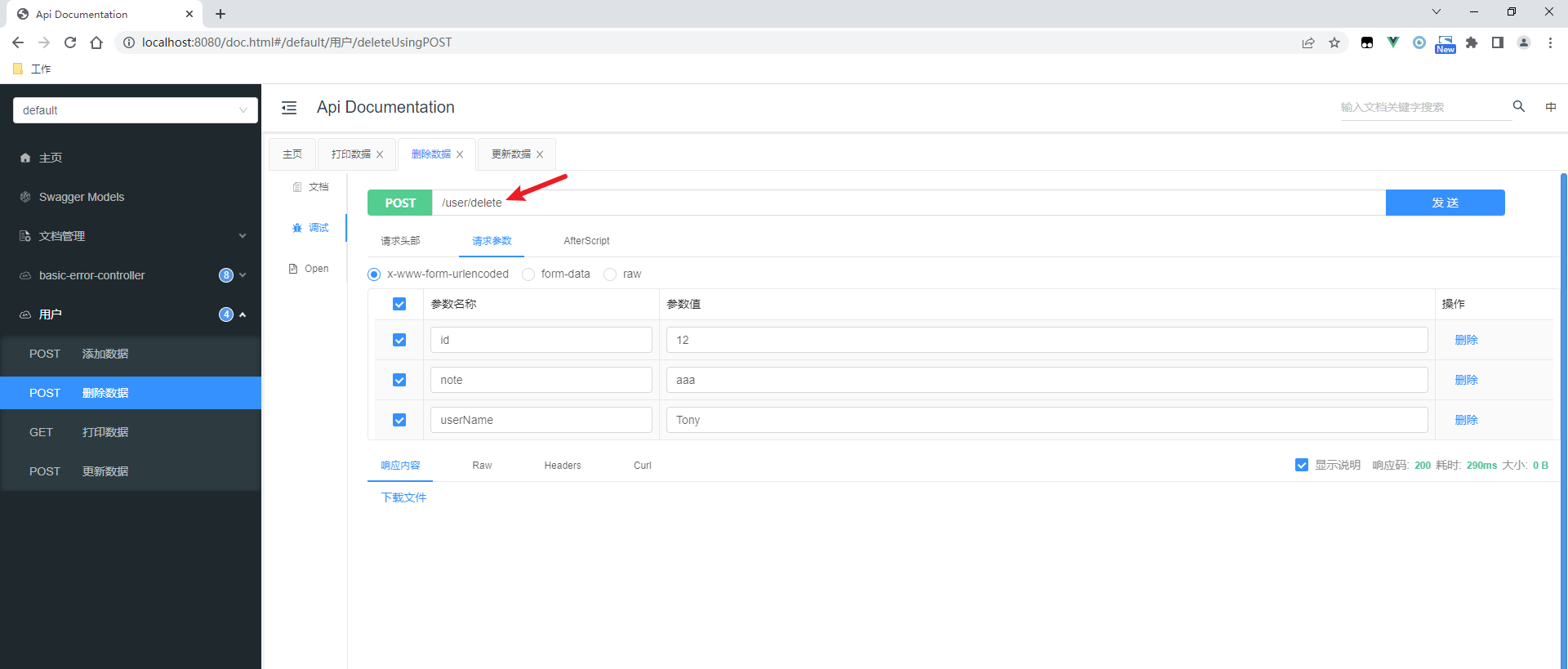This screenshot has width=1568, height=669.
Task: Toggle the 显示说明 checkbox
Action: click(x=1302, y=465)
